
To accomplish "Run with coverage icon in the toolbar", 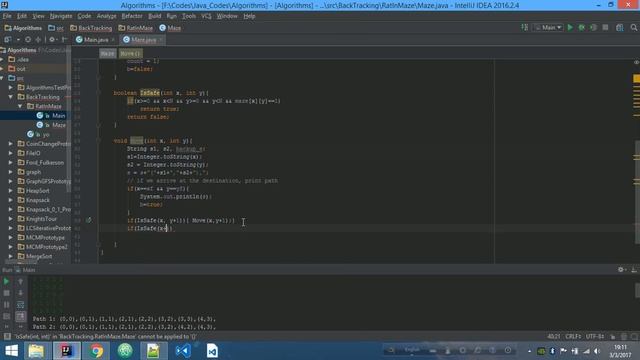I will click(x=593, y=28).
